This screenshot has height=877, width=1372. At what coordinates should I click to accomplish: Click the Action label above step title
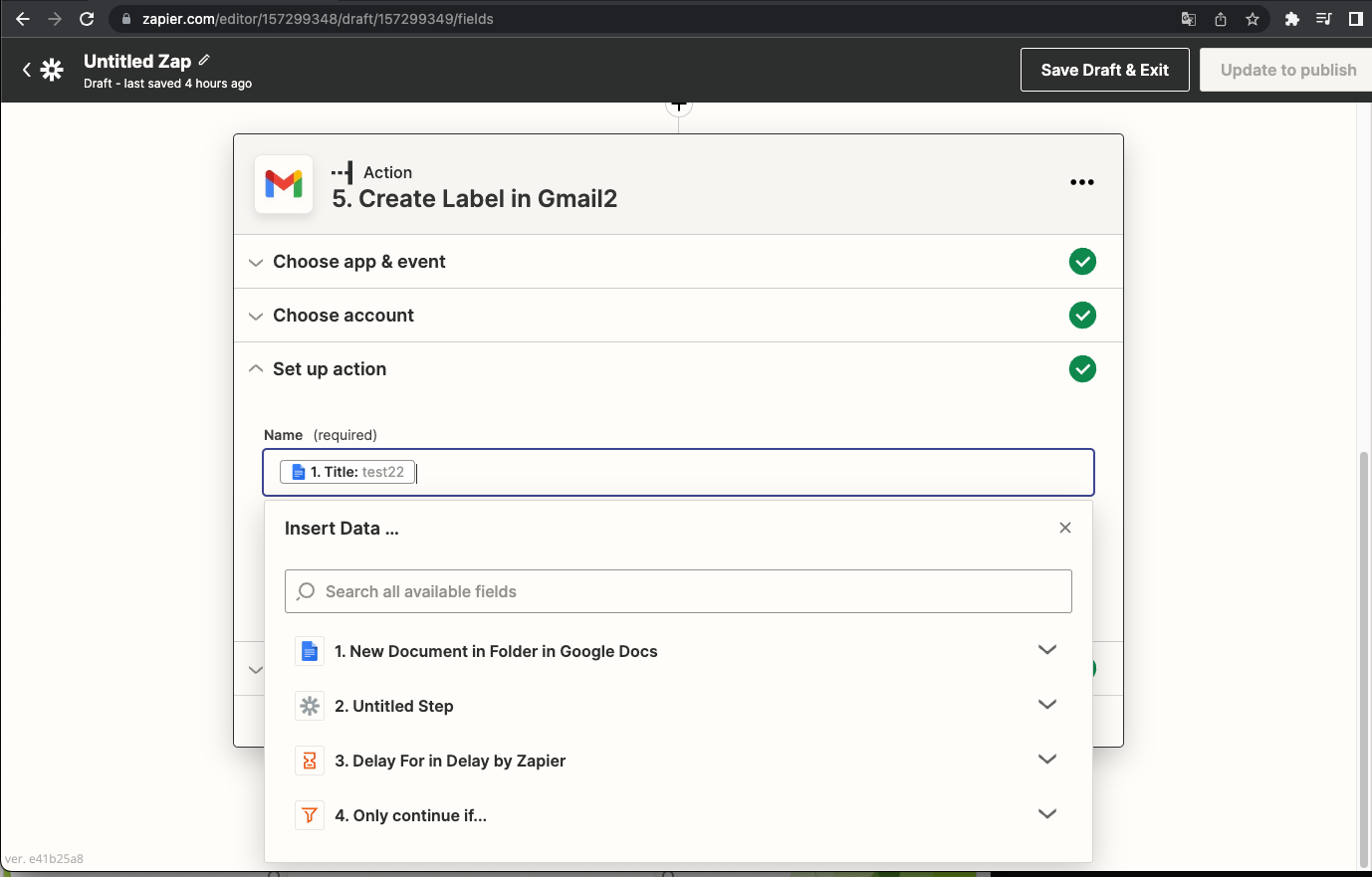click(387, 172)
